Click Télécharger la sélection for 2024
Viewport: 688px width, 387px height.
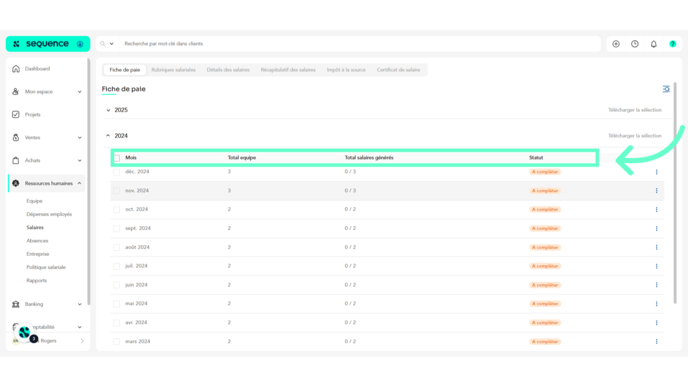tap(634, 136)
